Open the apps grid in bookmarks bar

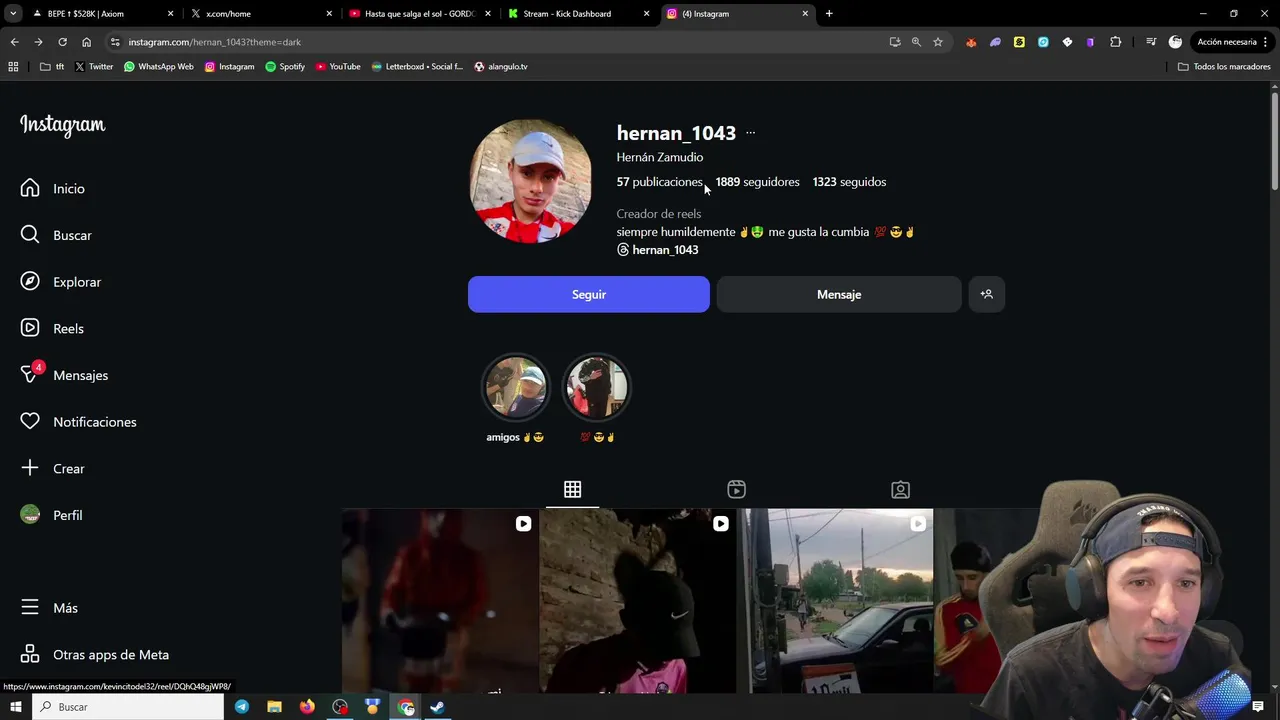tap(13, 67)
